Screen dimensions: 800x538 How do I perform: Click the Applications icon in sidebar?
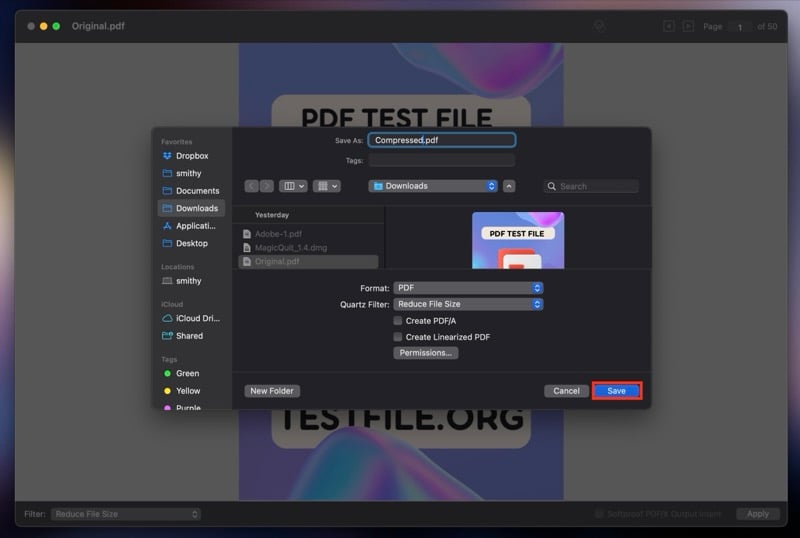tap(167, 226)
